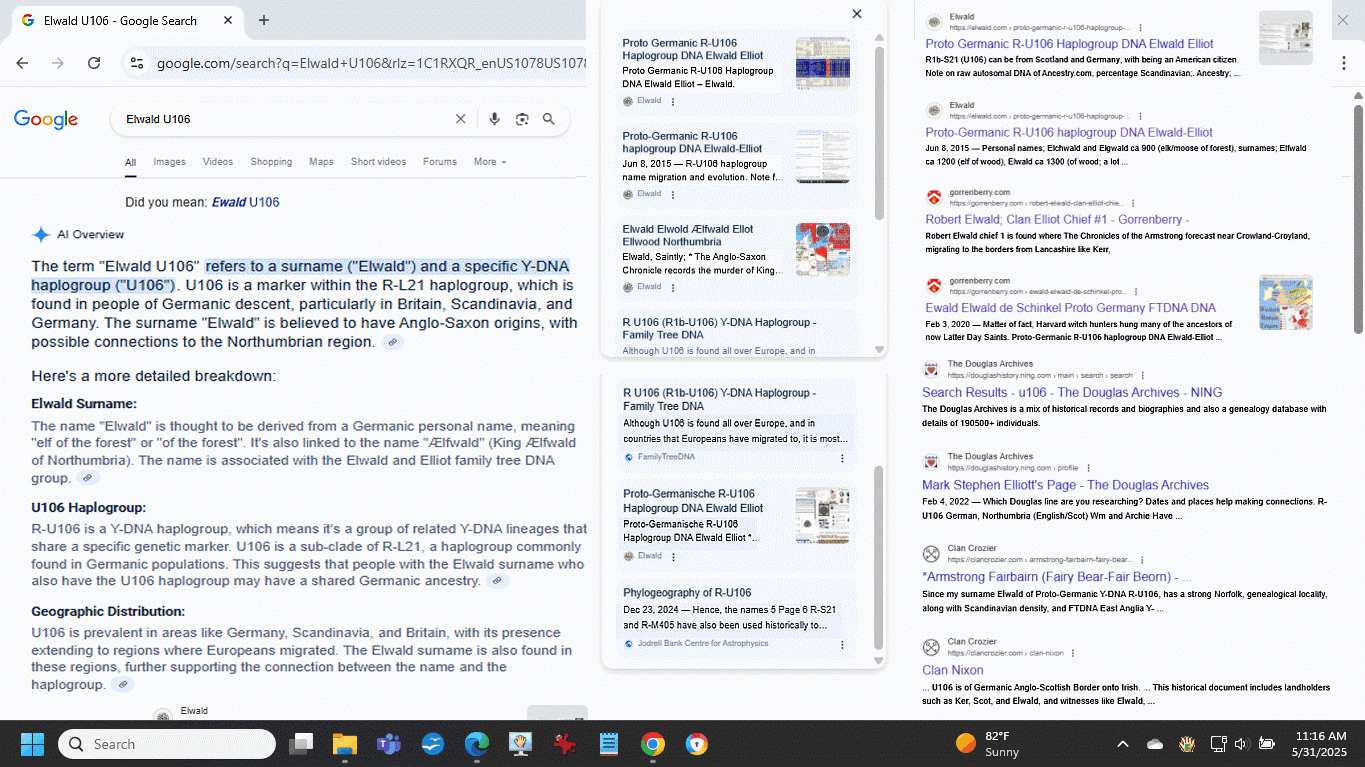The image size is (1365, 767).
Task: Follow the 'Did you mean Ewald U106' suggestion
Action: point(245,202)
